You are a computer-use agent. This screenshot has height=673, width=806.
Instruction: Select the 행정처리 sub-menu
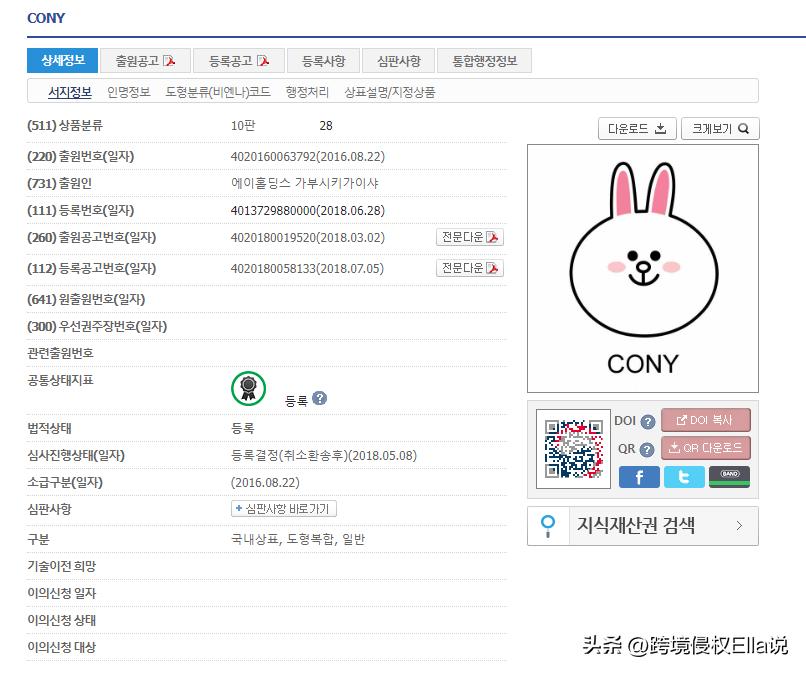pos(307,92)
